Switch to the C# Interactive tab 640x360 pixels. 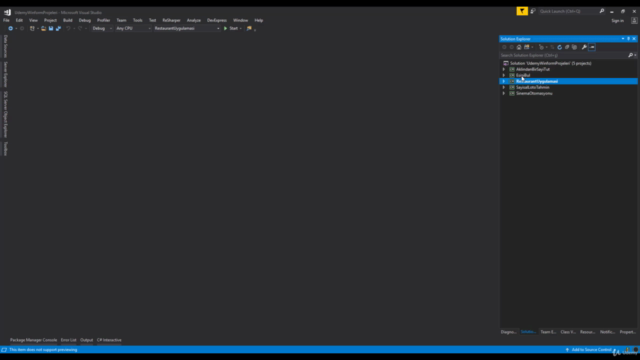[x=109, y=340]
